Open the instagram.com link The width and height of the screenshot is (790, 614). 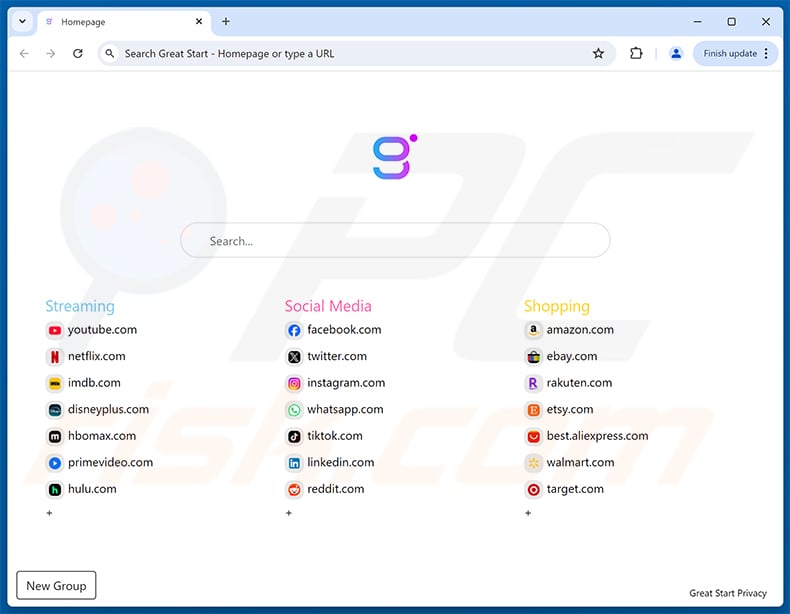click(x=346, y=383)
